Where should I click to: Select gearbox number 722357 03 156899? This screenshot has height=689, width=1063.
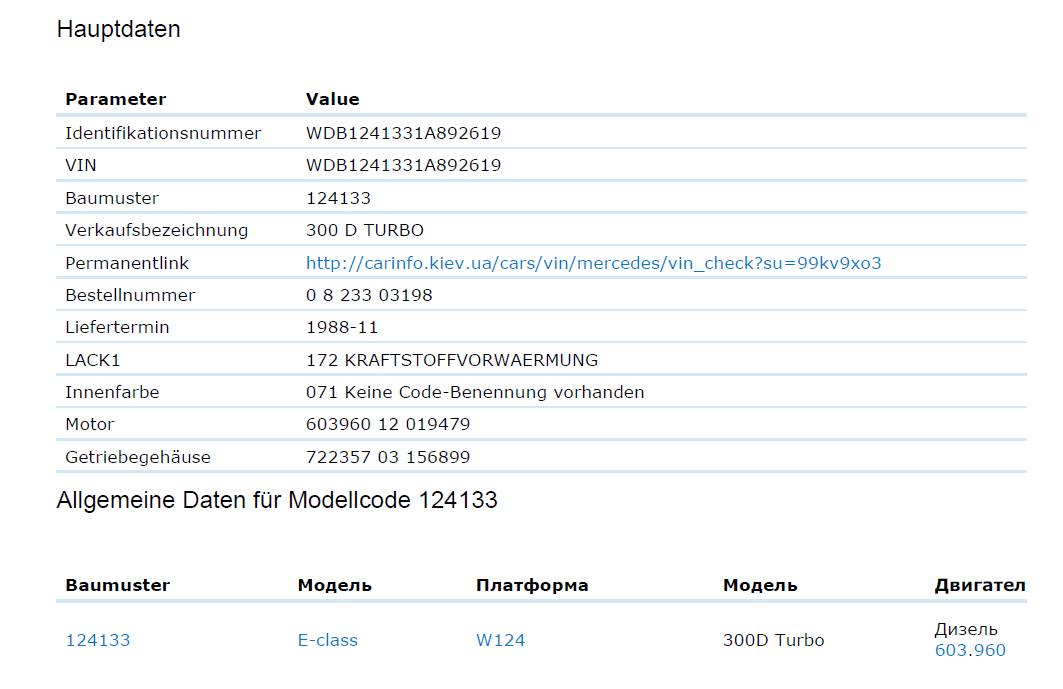[388, 457]
